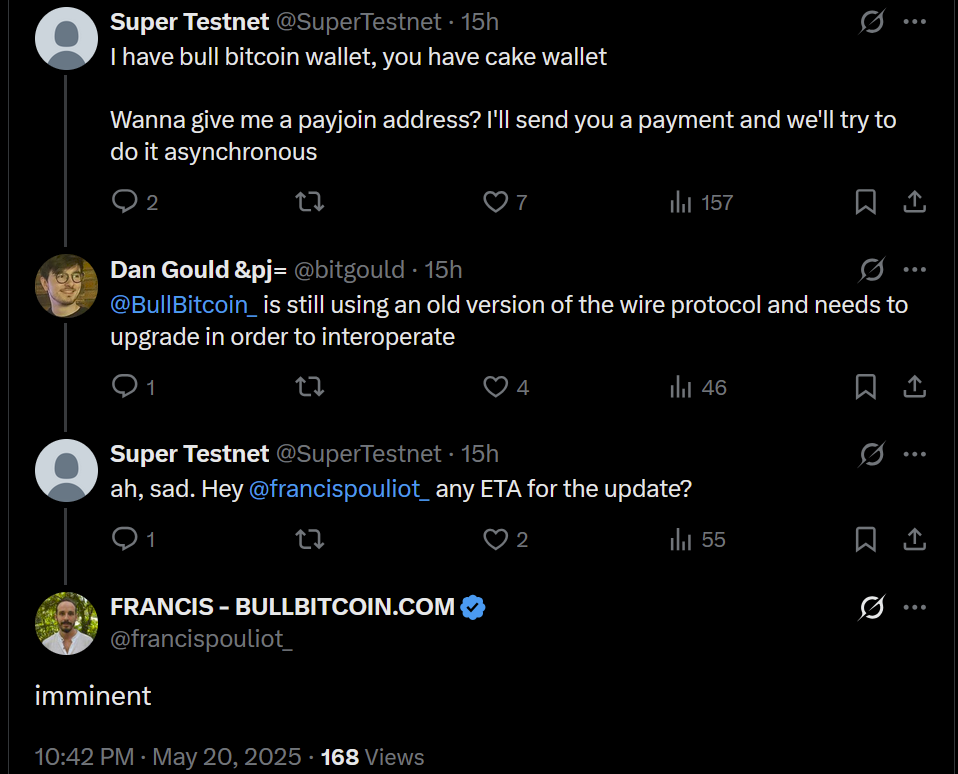The height and width of the screenshot is (774, 958).
Task: Open more options on Francis's tweet
Action: (914, 607)
